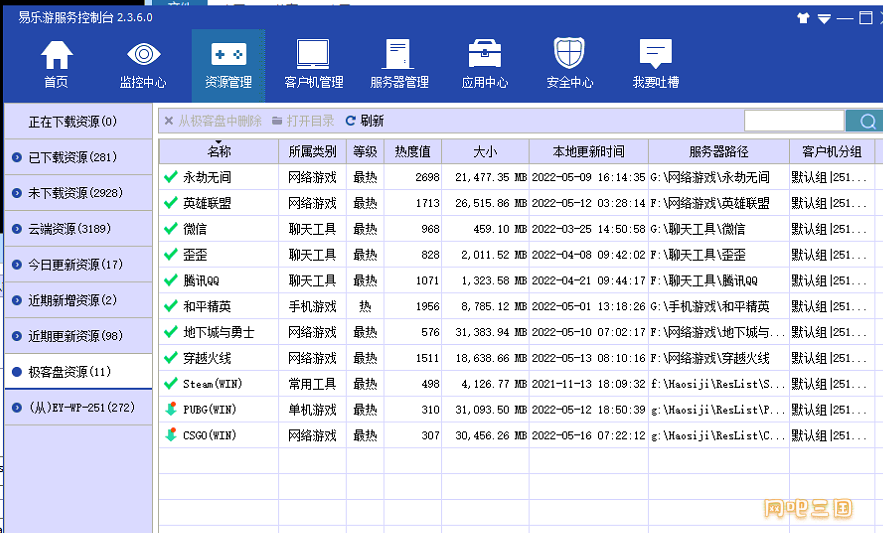Sort by 等级 column header

pos(365,152)
